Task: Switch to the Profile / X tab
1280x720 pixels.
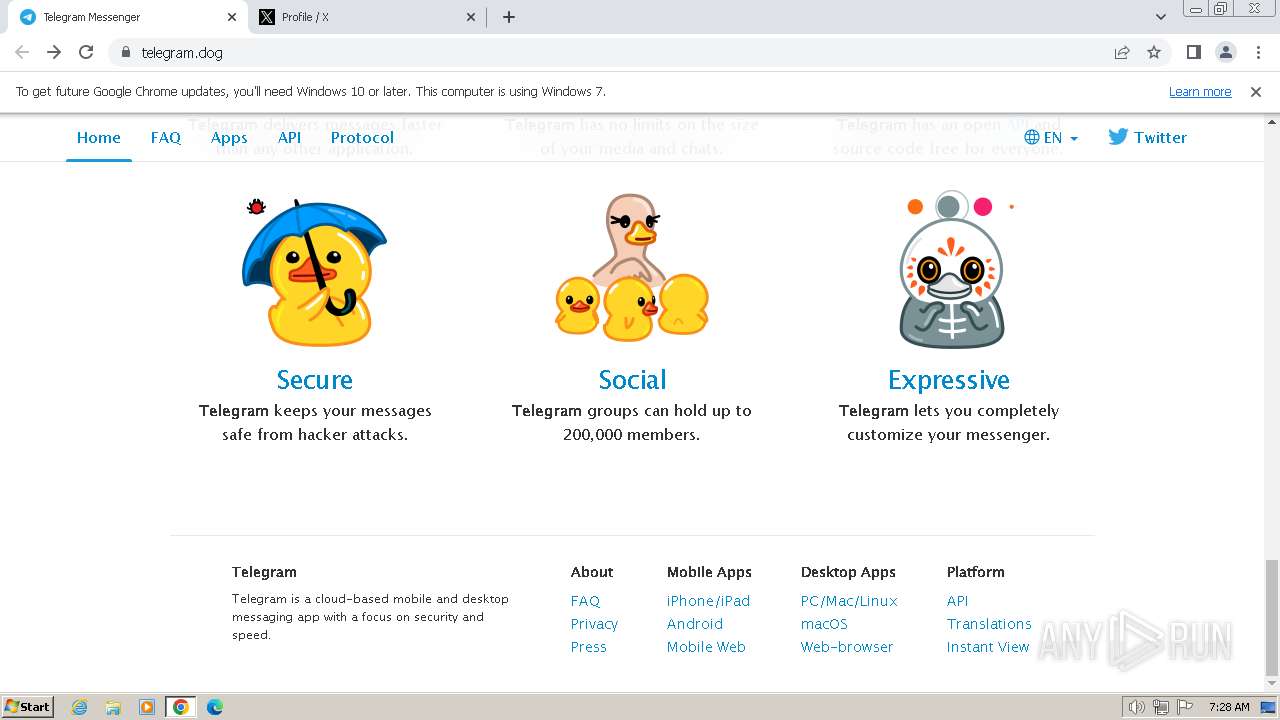Action: [x=367, y=17]
